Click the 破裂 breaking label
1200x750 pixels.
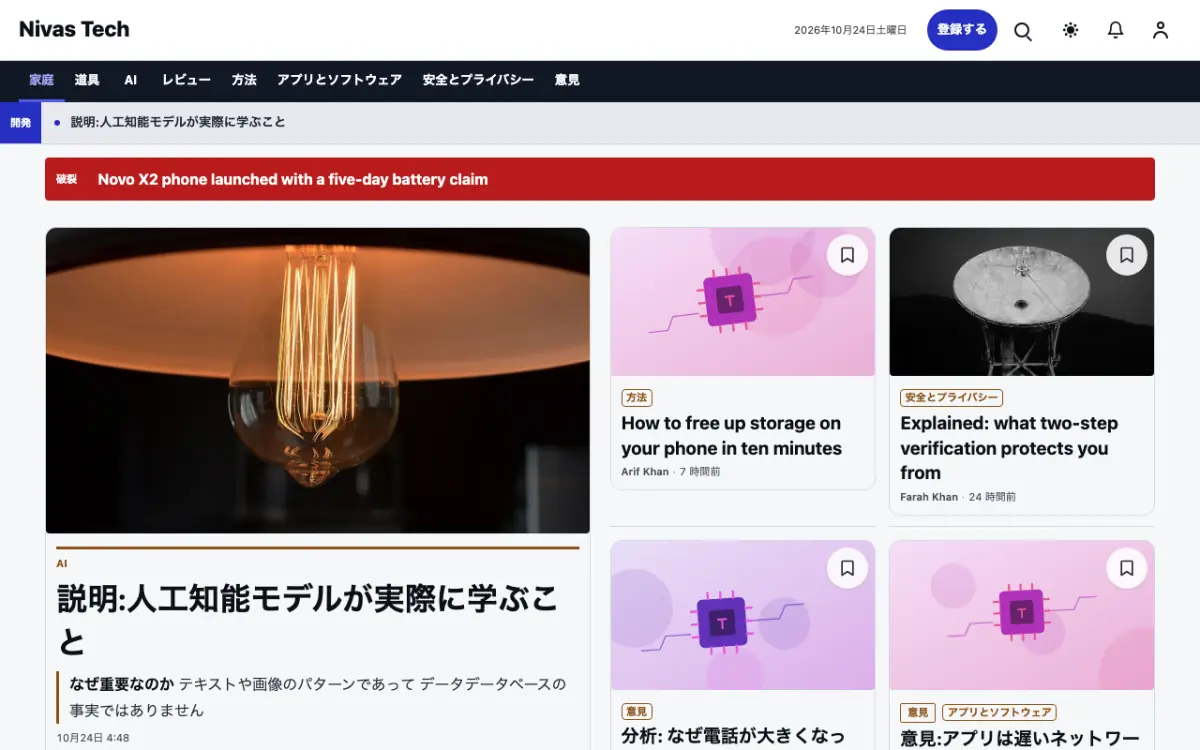pos(66,179)
